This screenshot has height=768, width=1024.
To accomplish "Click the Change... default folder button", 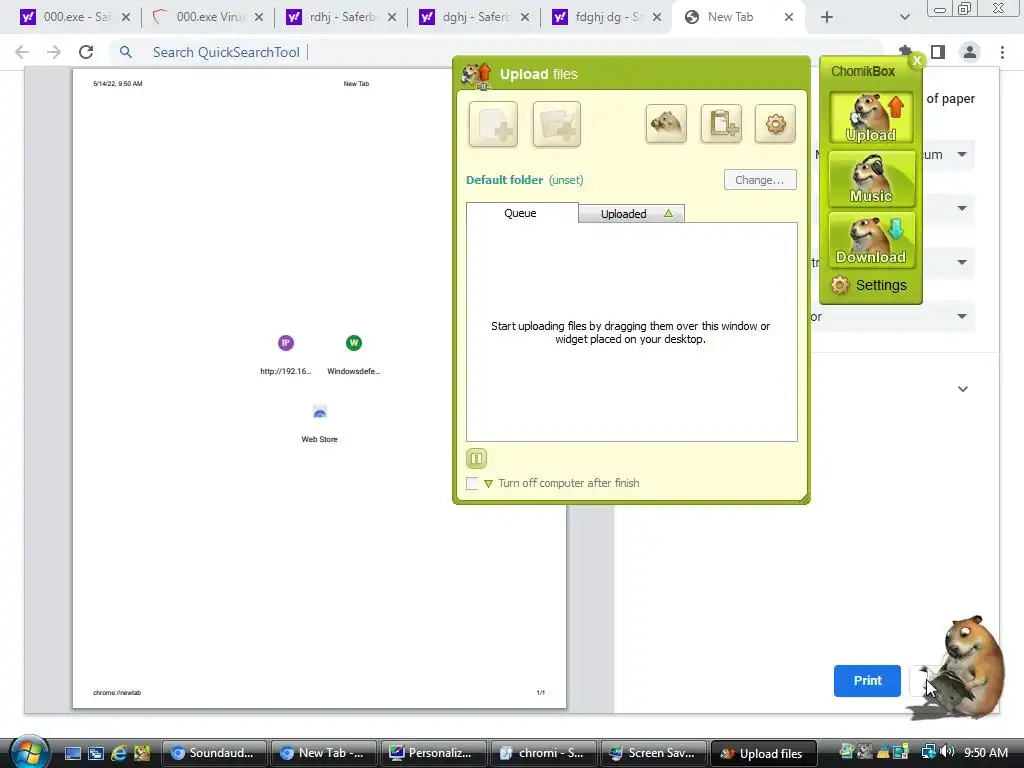I will tap(760, 180).
